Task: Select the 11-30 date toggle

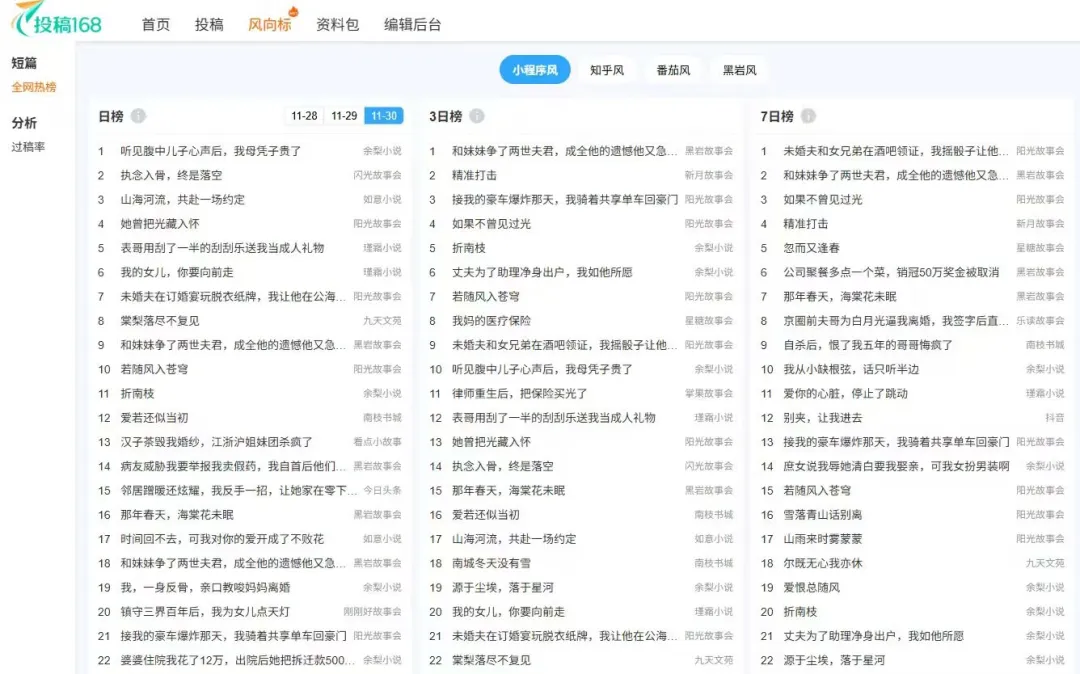Action: [x=384, y=116]
